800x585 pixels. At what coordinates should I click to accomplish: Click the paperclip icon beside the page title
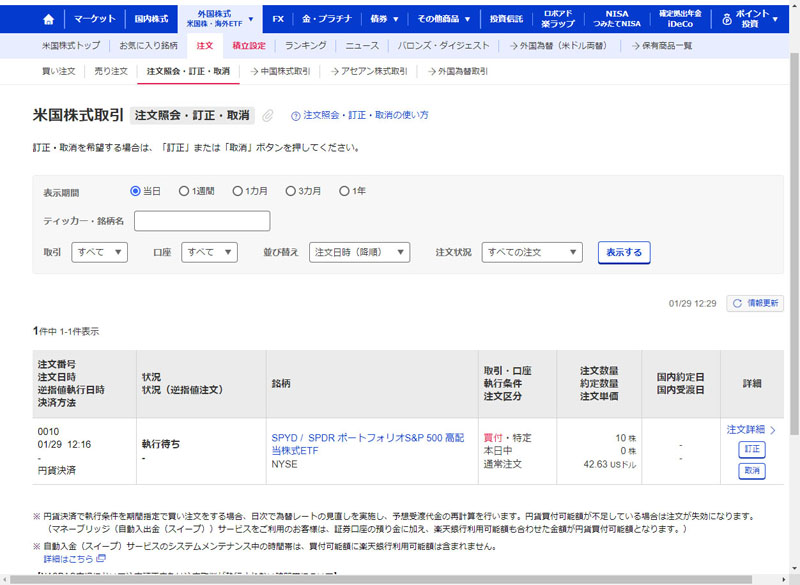pyautogui.click(x=268, y=116)
